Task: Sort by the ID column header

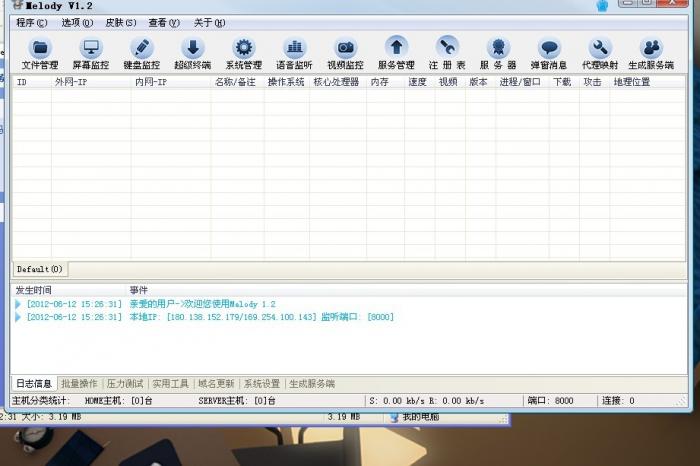Action: [32, 82]
